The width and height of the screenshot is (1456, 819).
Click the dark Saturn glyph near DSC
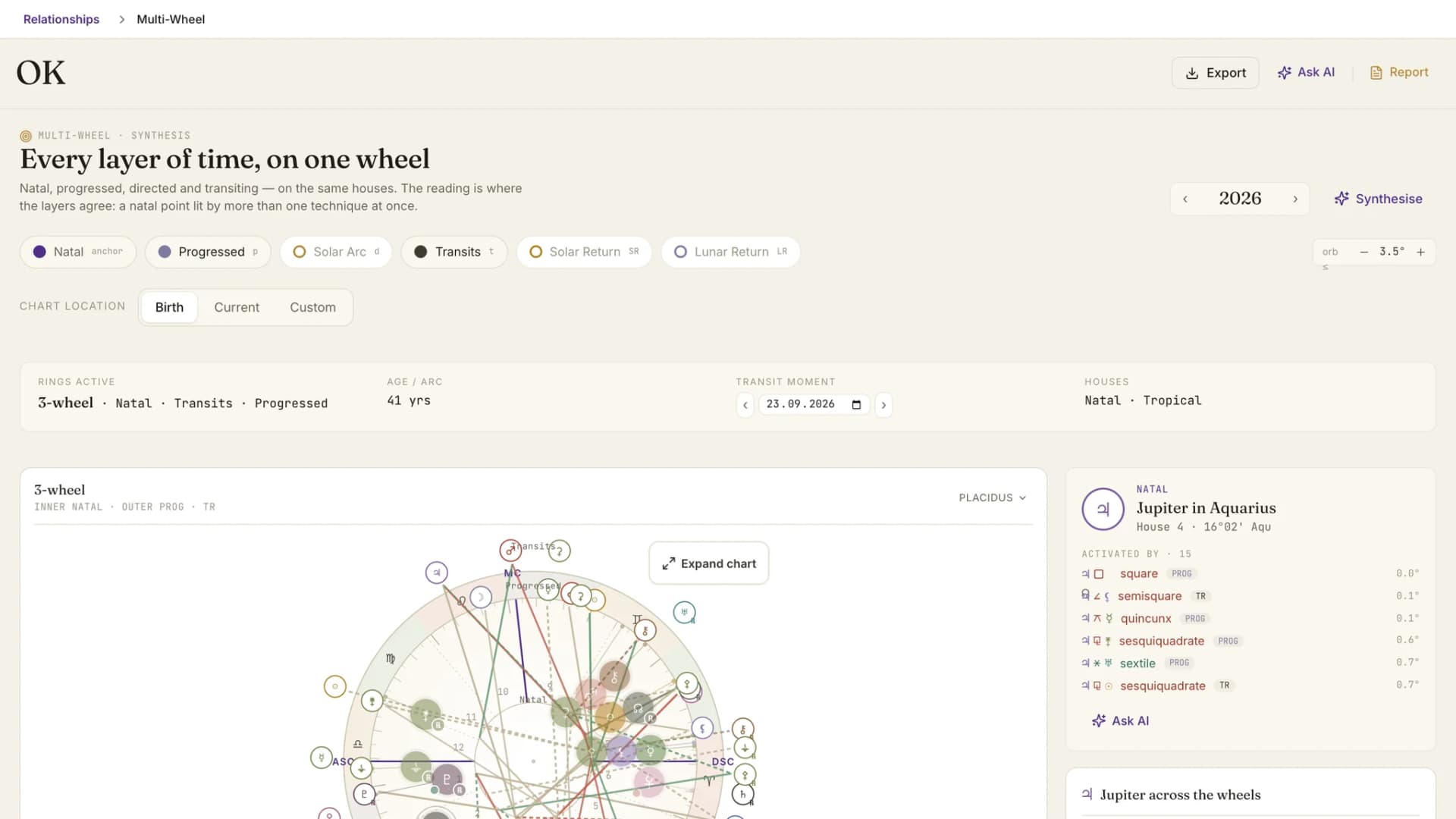pyautogui.click(x=743, y=794)
